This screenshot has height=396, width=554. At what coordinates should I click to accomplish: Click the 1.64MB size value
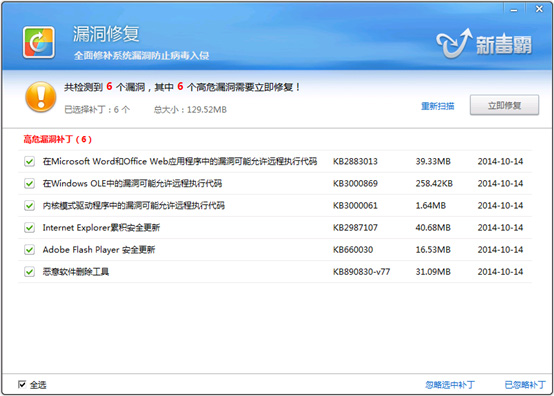click(431, 206)
